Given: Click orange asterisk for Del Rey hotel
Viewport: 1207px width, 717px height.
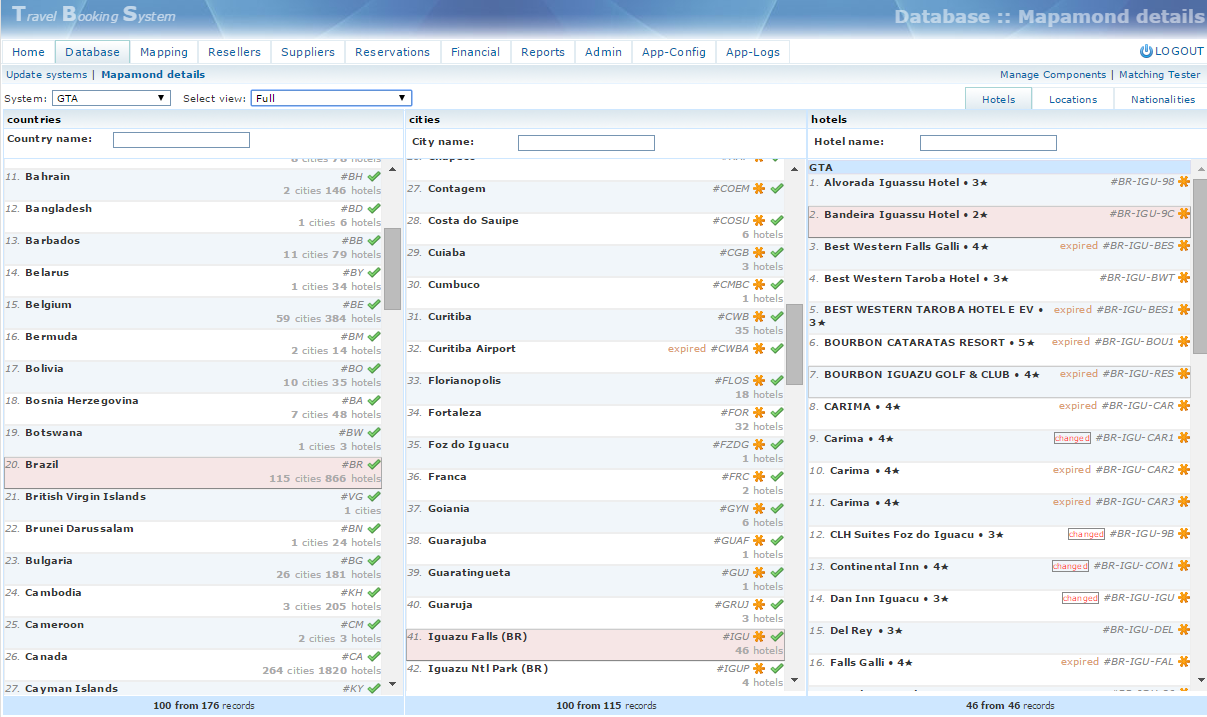Looking at the screenshot, I should click(x=1184, y=630).
